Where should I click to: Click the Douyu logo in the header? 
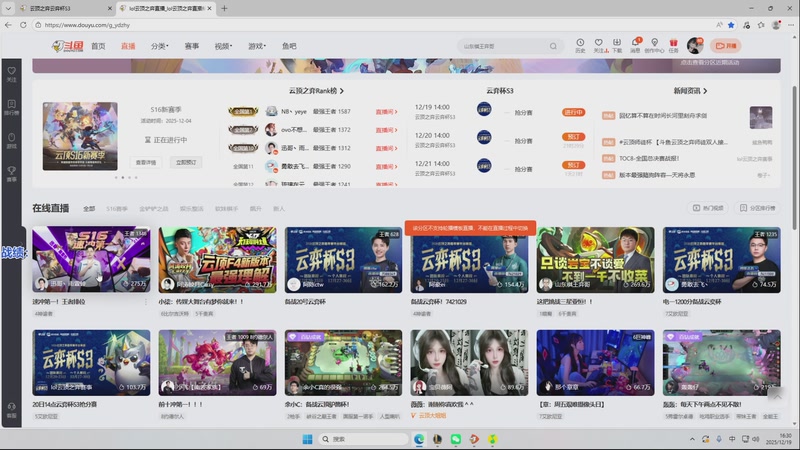(67, 46)
